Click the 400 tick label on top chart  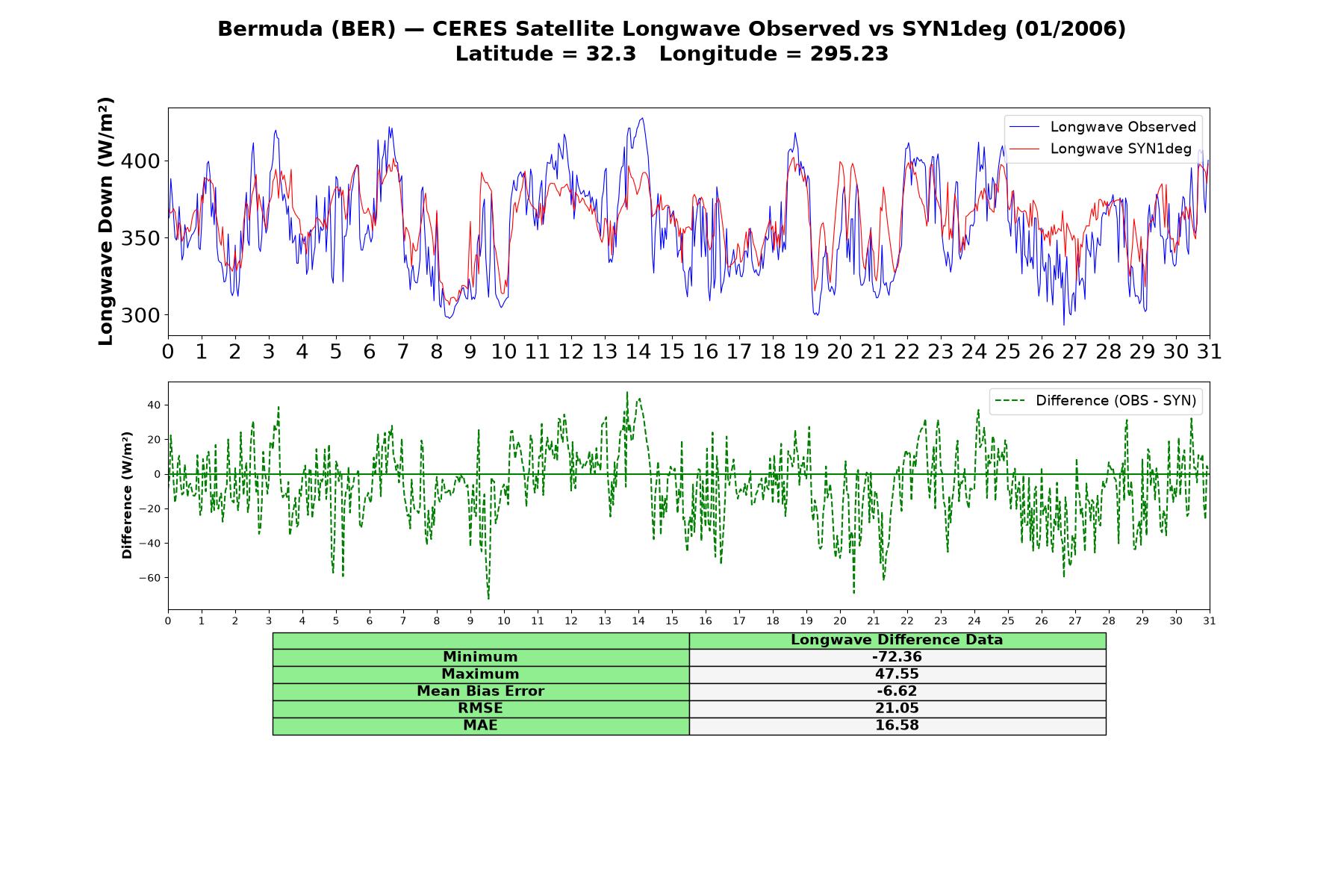tap(141, 161)
